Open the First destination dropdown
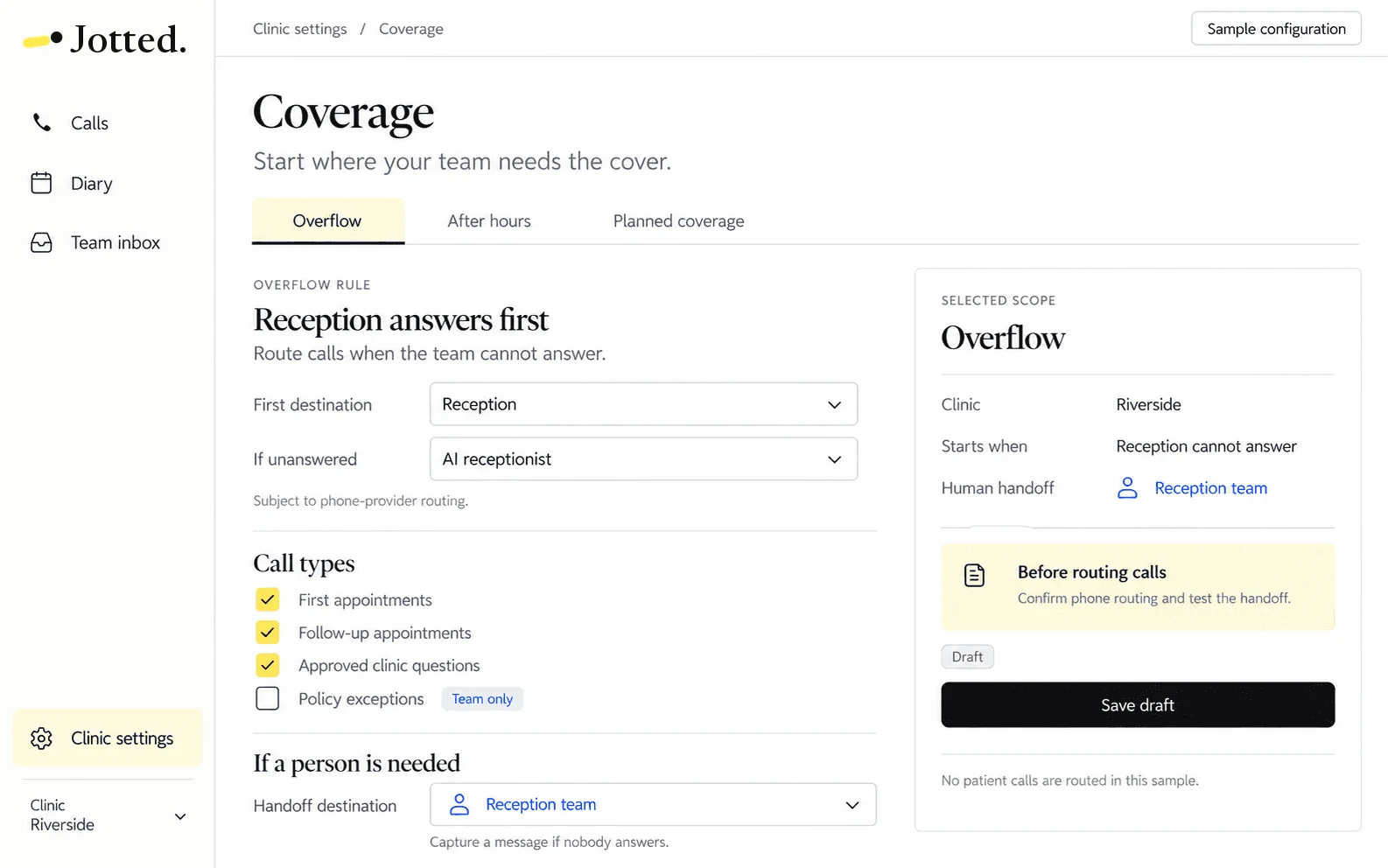Screen dimensions: 1388x868 tap(643, 404)
